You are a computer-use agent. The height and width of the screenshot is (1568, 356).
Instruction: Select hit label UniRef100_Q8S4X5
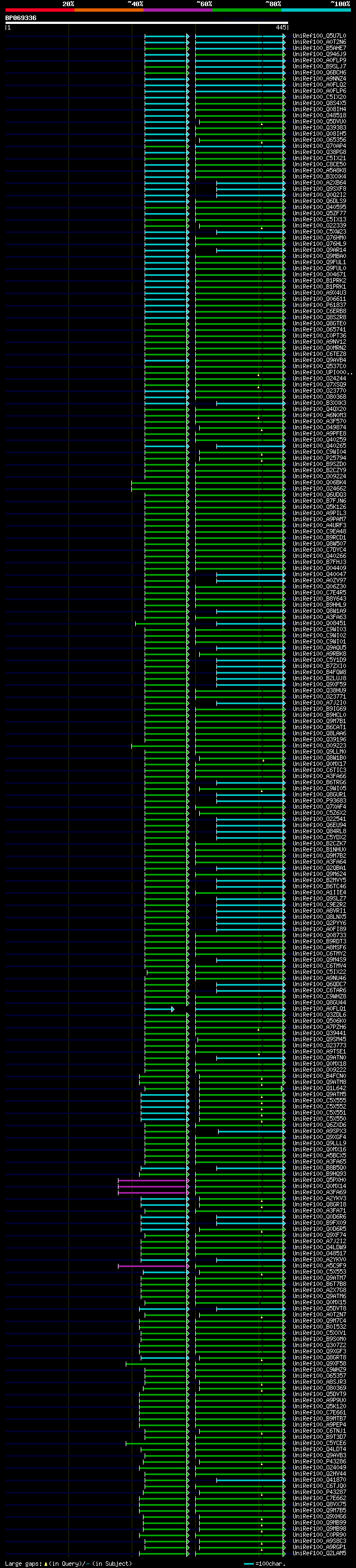tap(319, 103)
